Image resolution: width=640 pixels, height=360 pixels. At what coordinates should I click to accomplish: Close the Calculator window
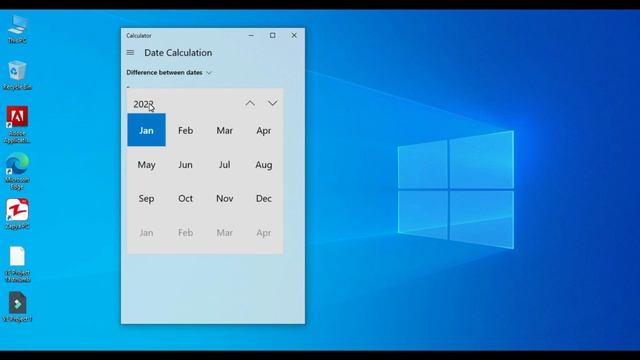(x=294, y=36)
